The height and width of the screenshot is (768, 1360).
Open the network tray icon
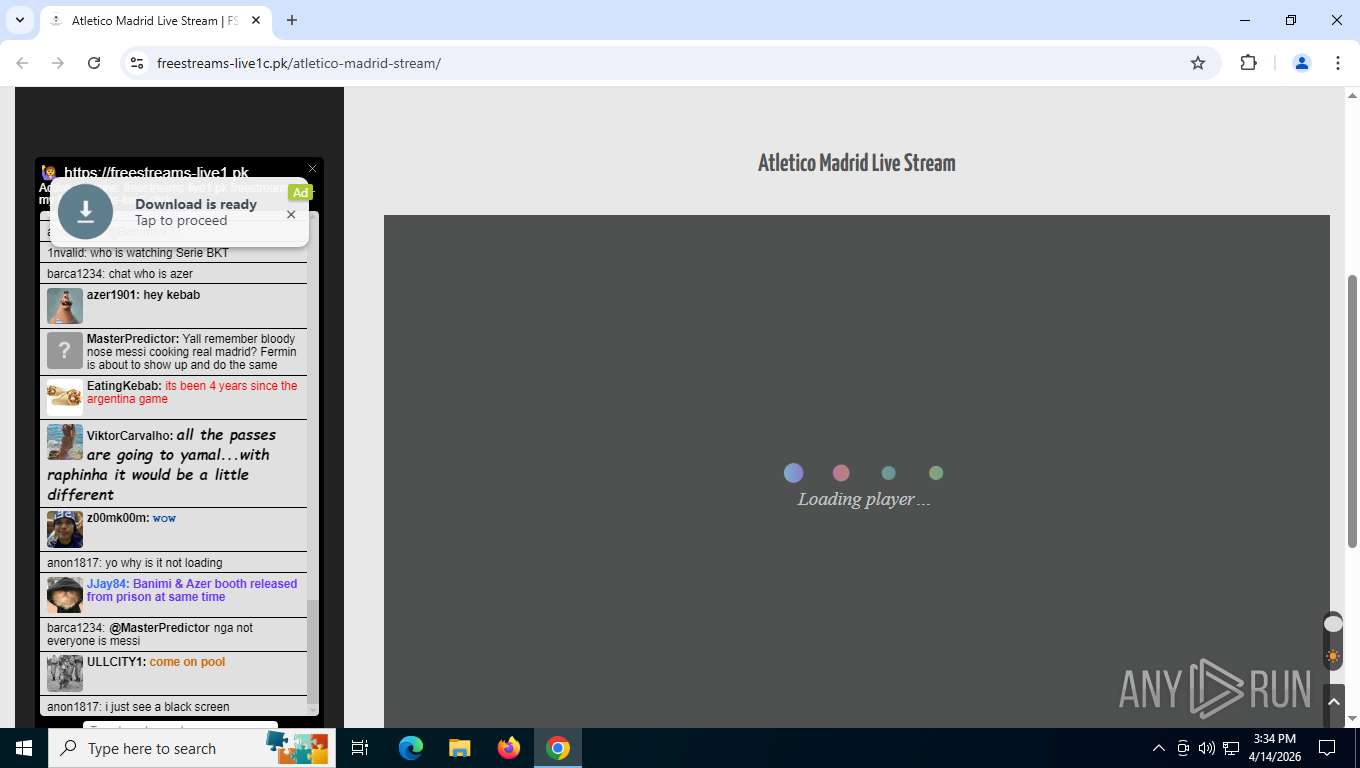[1231, 748]
